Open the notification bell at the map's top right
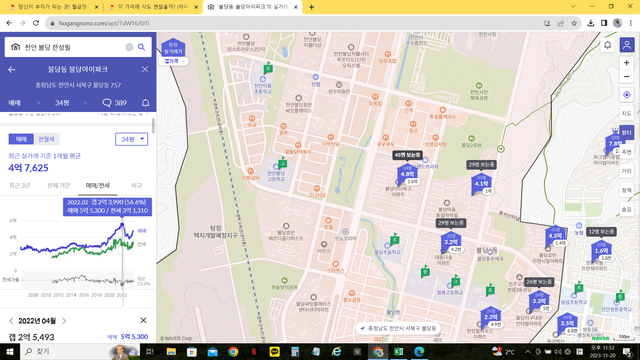 click(607, 45)
